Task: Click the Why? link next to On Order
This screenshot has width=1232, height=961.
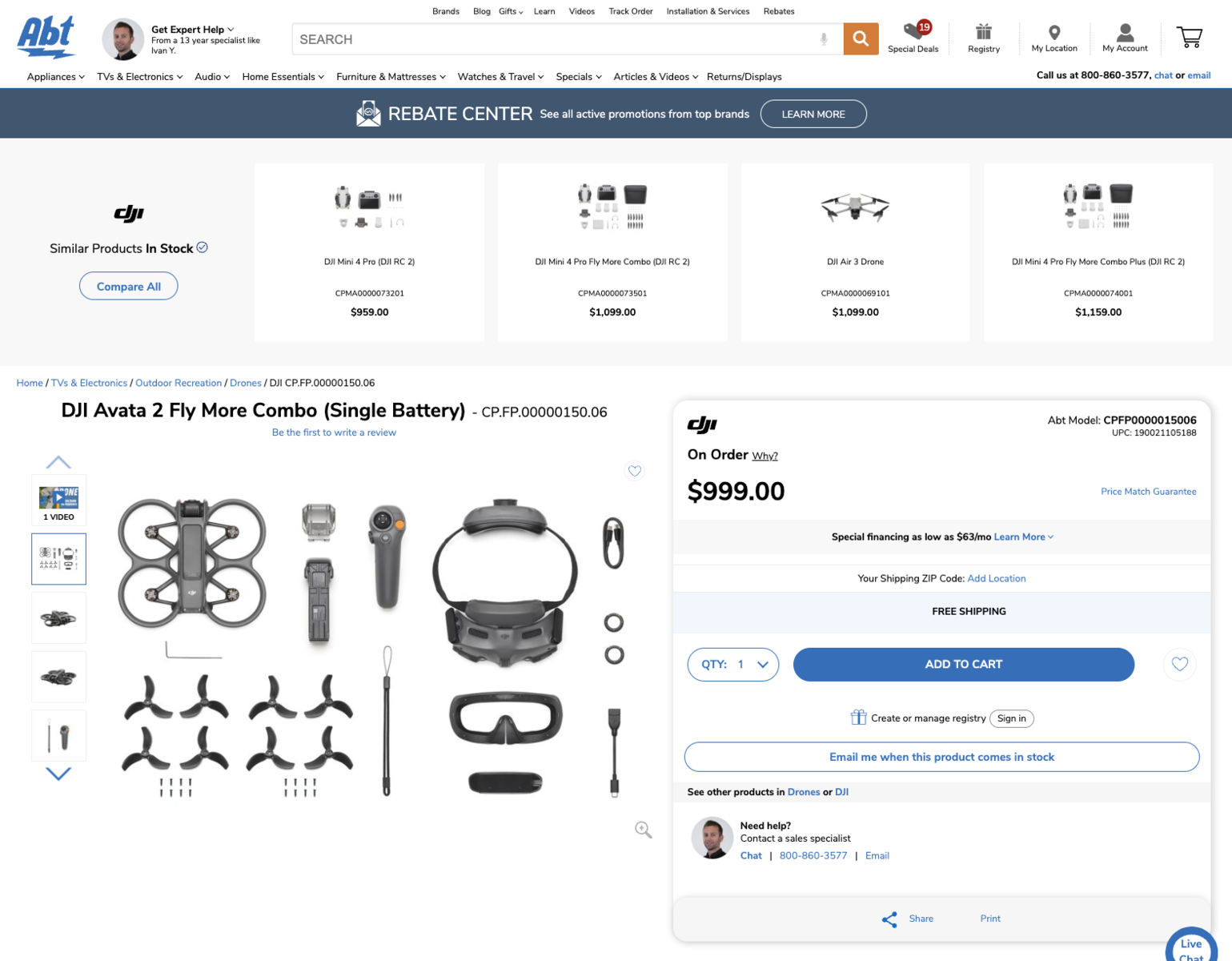Action: [x=764, y=456]
